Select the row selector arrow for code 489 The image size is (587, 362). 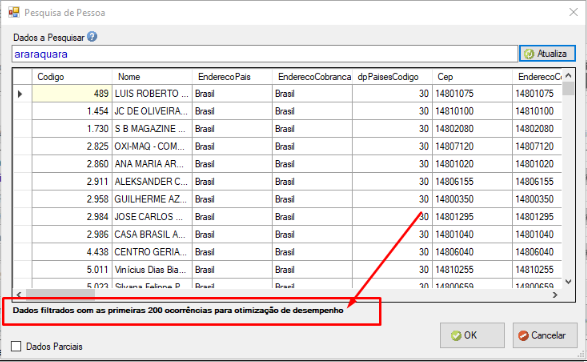coord(22,94)
